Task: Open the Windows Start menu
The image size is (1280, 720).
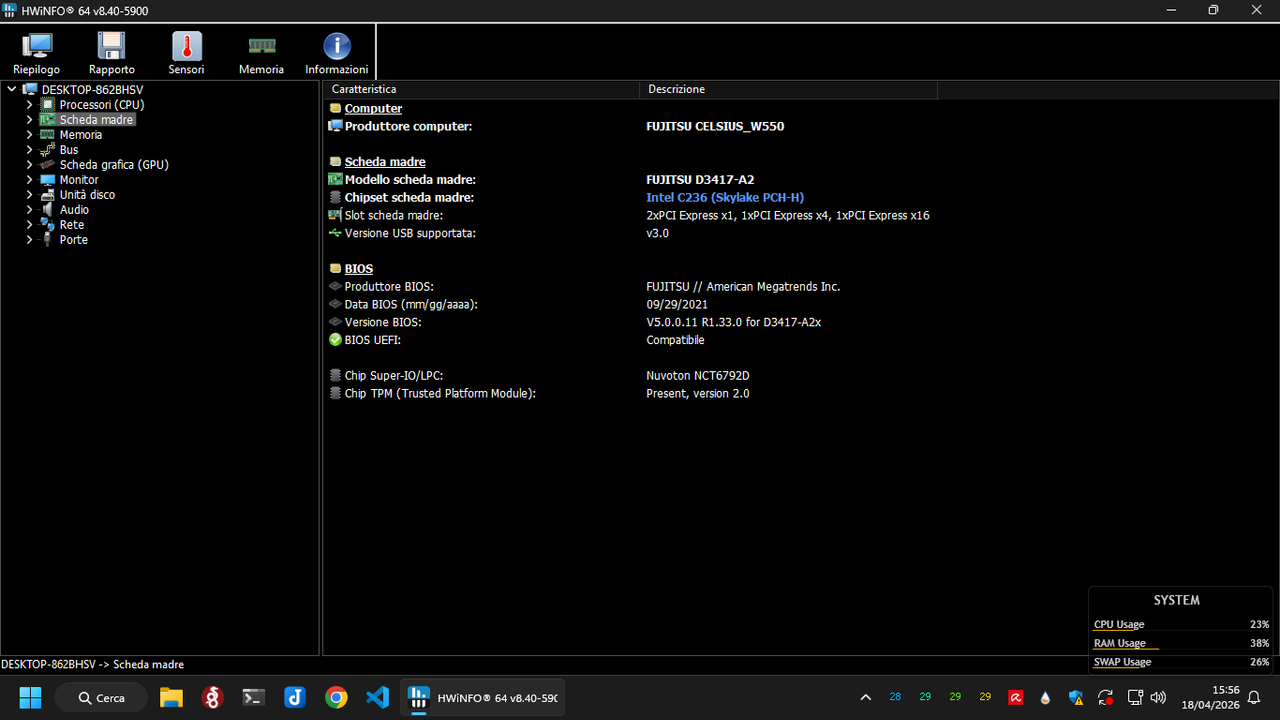Action: (x=30, y=697)
